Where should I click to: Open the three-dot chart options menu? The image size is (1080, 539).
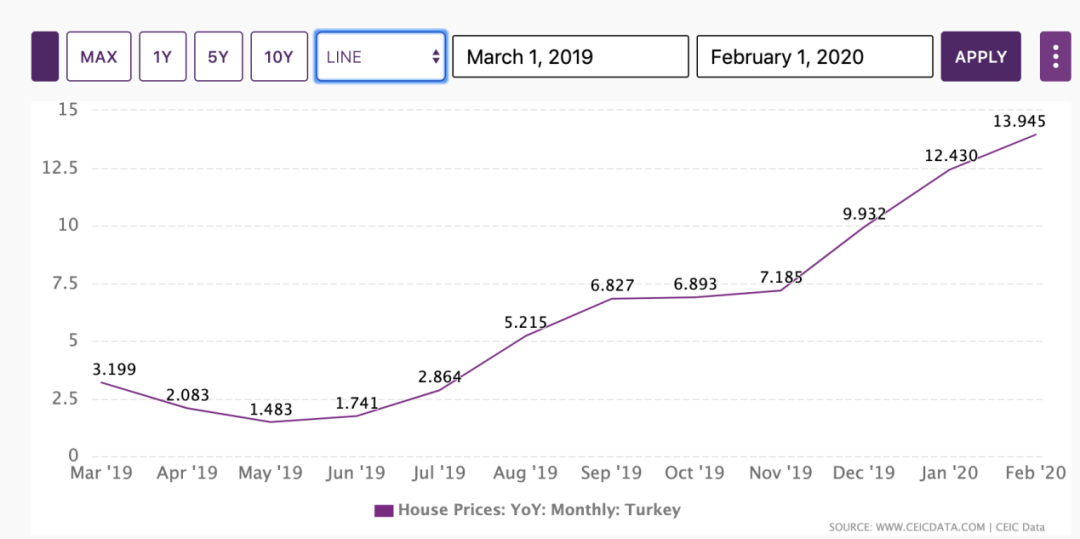pos(1055,57)
